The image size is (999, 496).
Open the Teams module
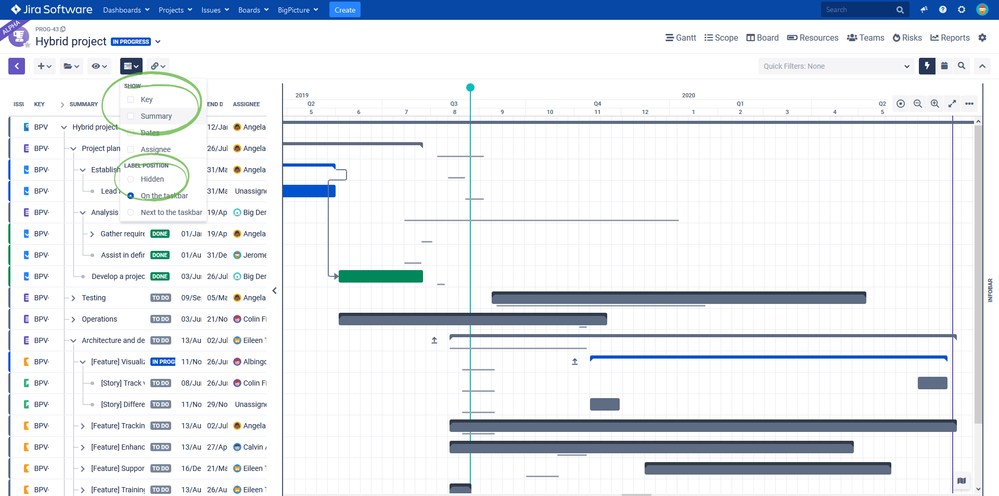[865, 38]
